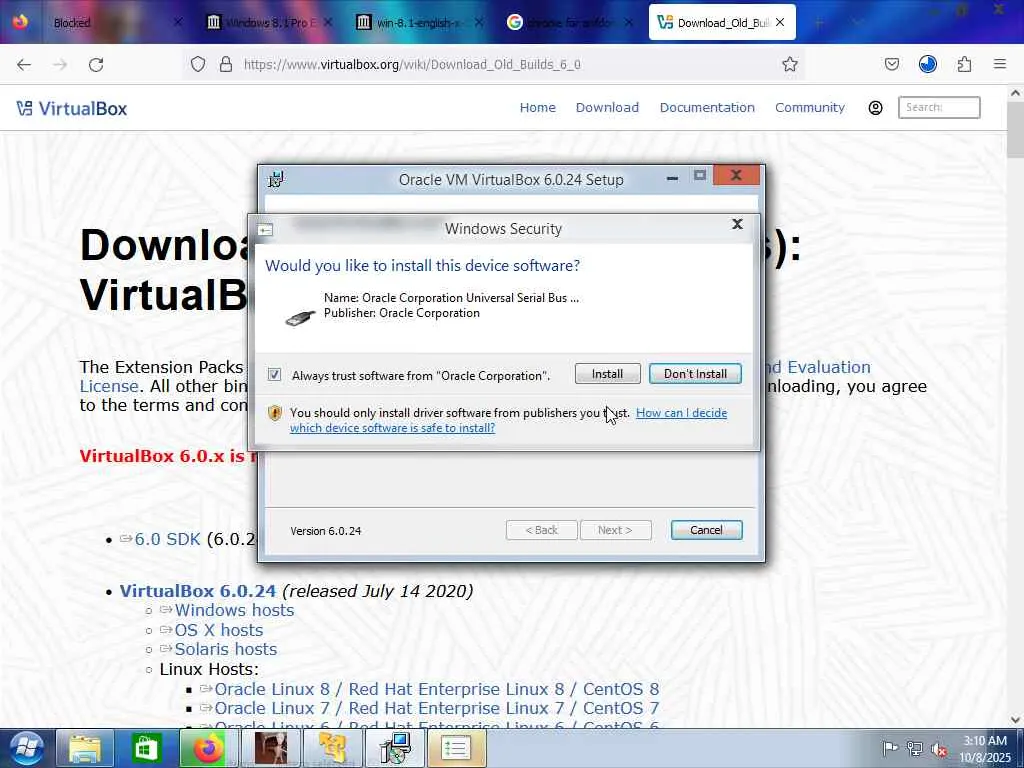Click the security shield warning icon
1024x768 pixels.
(x=275, y=413)
